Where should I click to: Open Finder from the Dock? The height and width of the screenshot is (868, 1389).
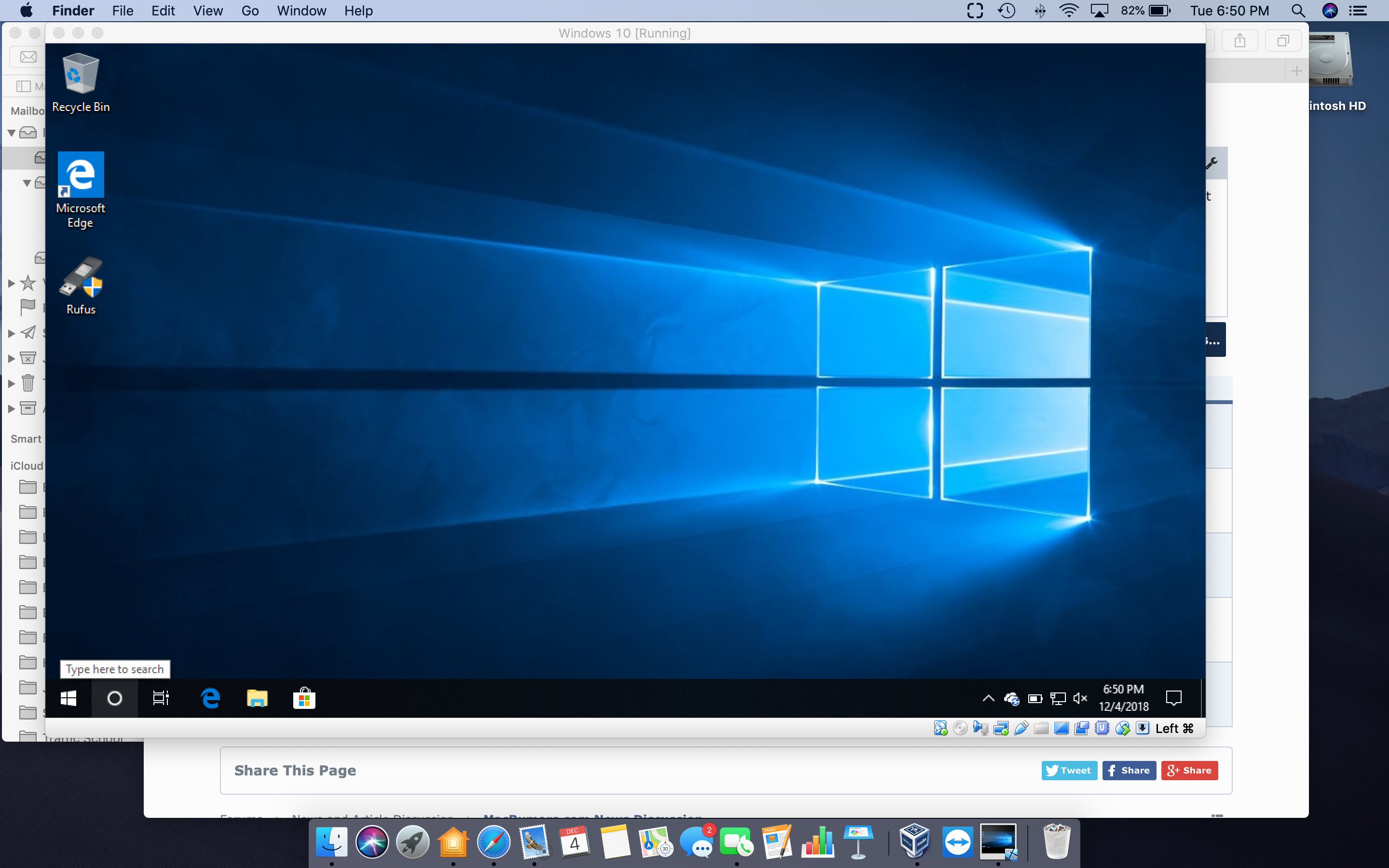point(332,842)
